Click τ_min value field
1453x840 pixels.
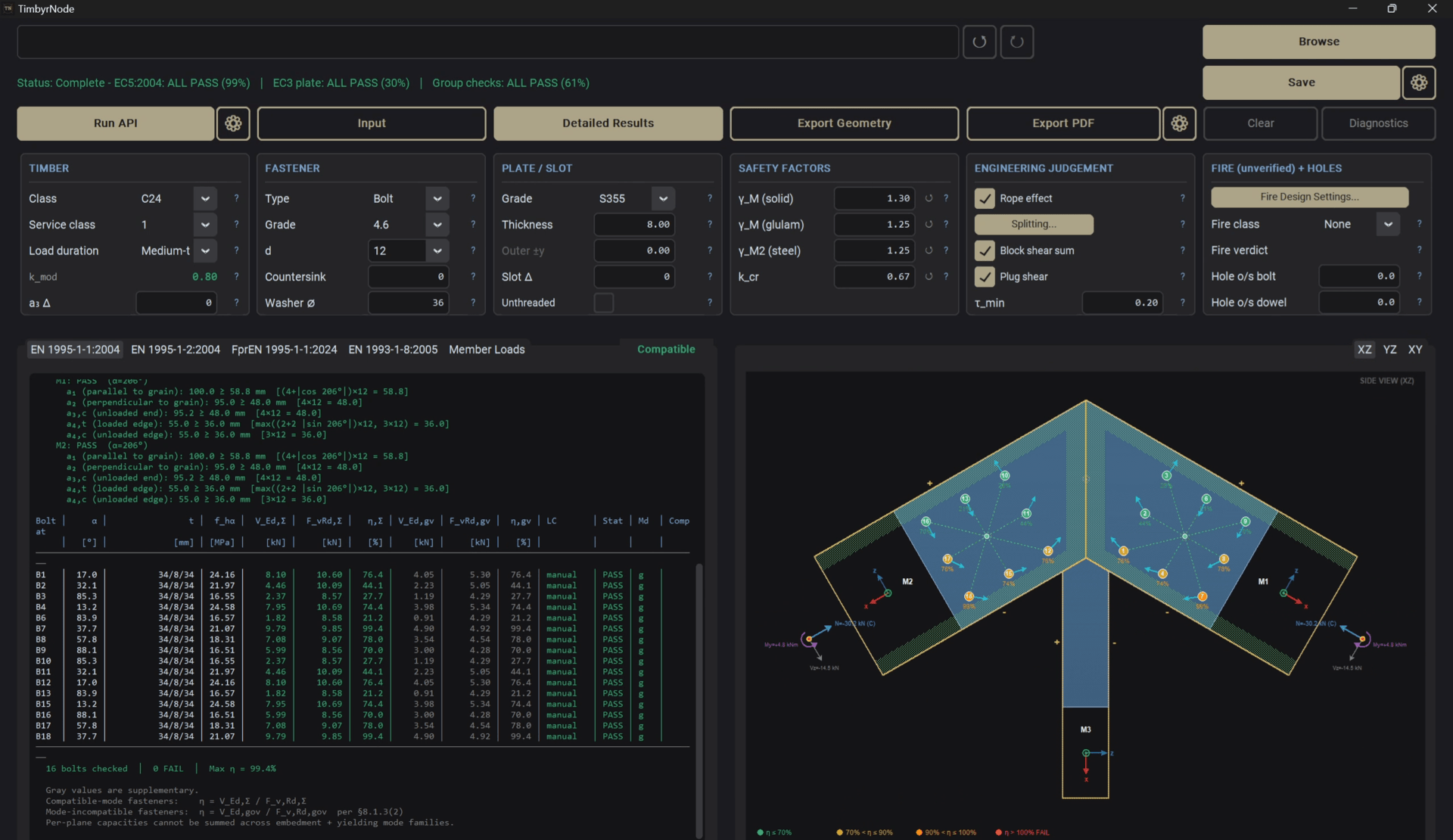[1122, 303]
